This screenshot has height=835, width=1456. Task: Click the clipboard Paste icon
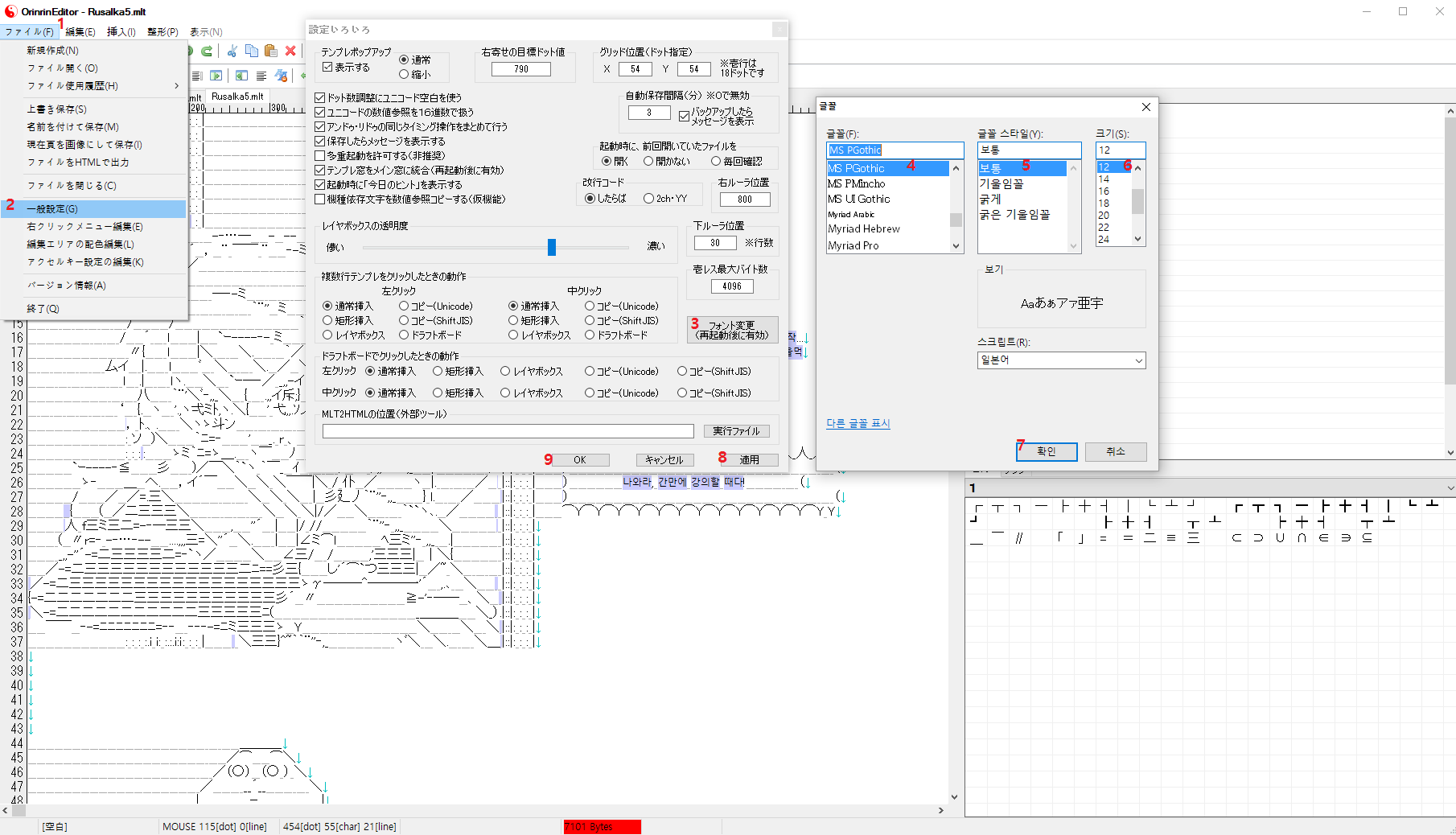coord(270,51)
